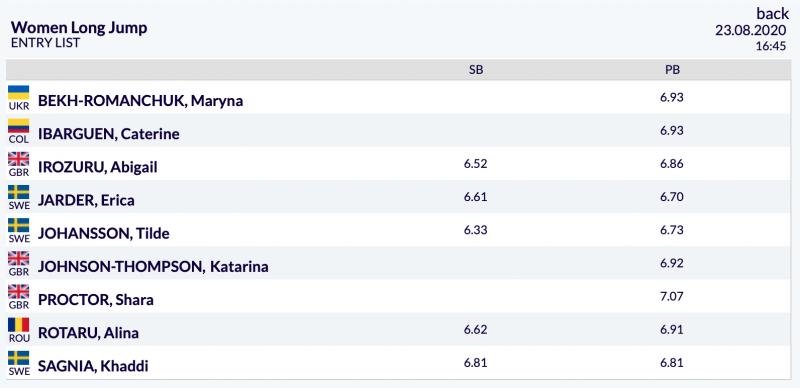Click the Romania flag beside Rotaru, Alina
This screenshot has width=800, height=388.
(19, 325)
